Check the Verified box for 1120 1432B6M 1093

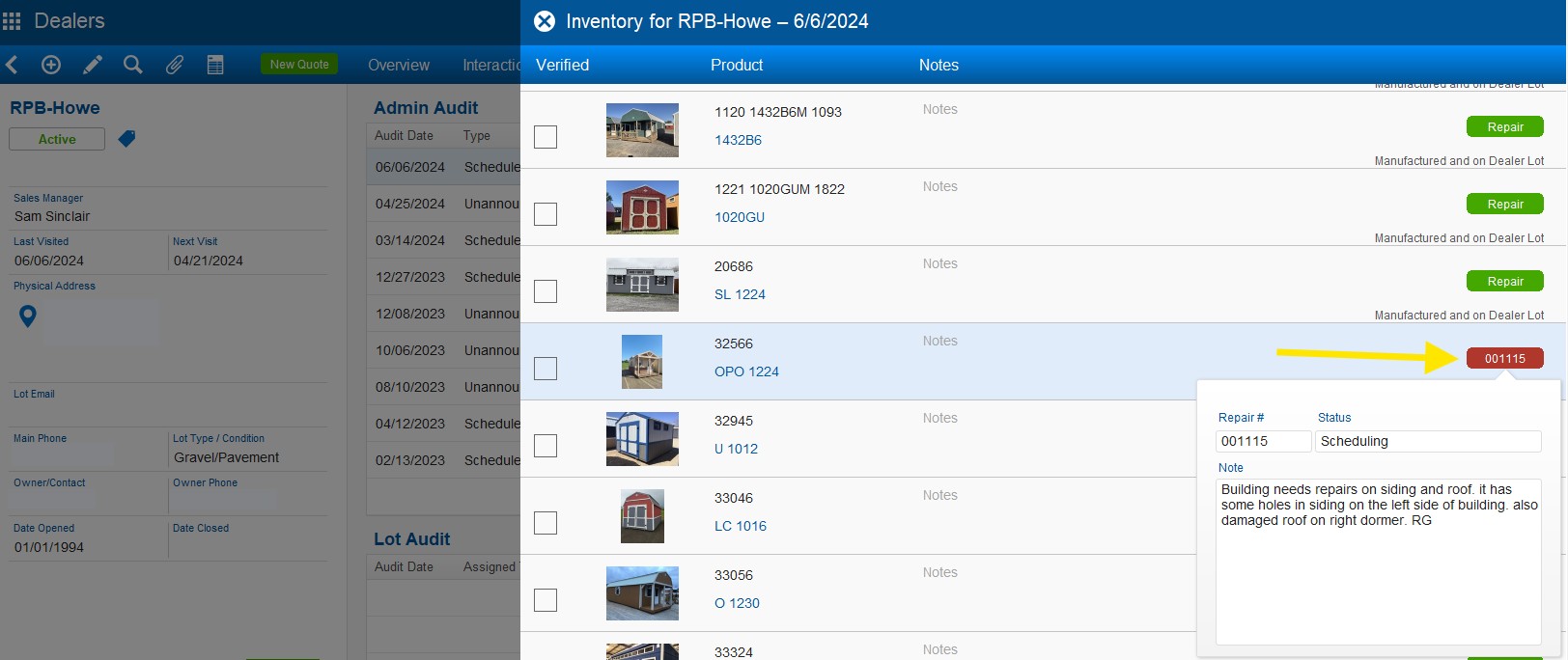pos(546,137)
